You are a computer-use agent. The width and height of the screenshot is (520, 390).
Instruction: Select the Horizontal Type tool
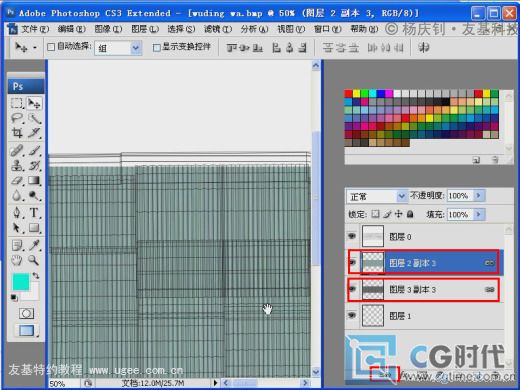[x=34, y=212]
